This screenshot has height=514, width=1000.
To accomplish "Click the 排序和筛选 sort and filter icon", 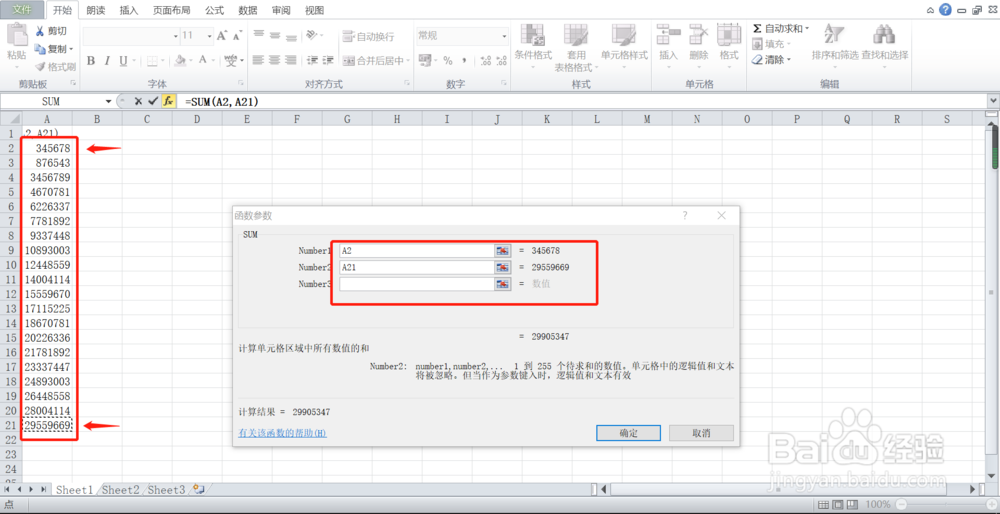I will click(834, 35).
